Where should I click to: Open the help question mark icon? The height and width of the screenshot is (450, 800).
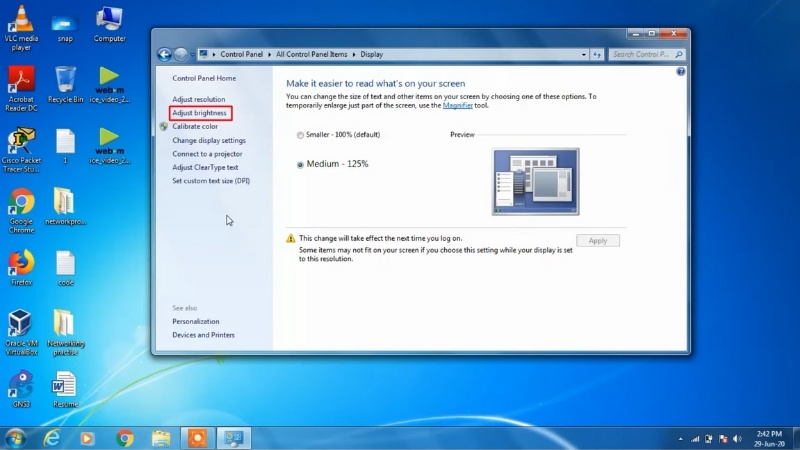[681, 71]
